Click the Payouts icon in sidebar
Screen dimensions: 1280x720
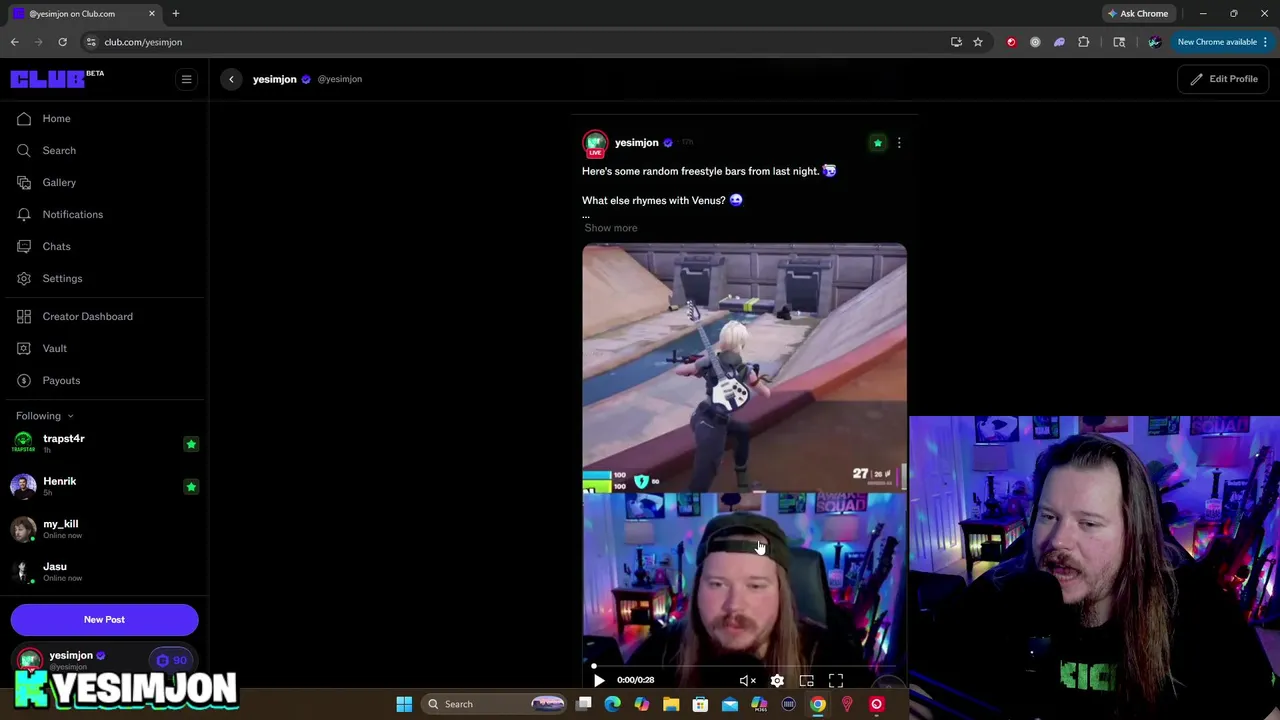24,380
